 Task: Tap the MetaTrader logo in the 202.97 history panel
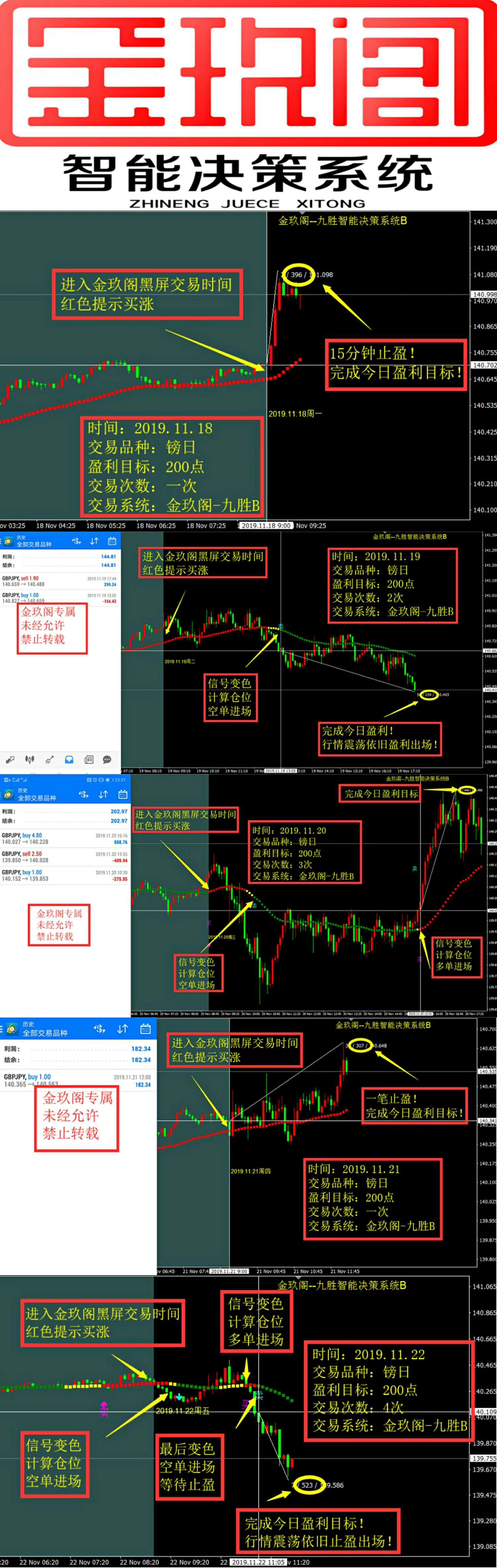click(9, 794)
